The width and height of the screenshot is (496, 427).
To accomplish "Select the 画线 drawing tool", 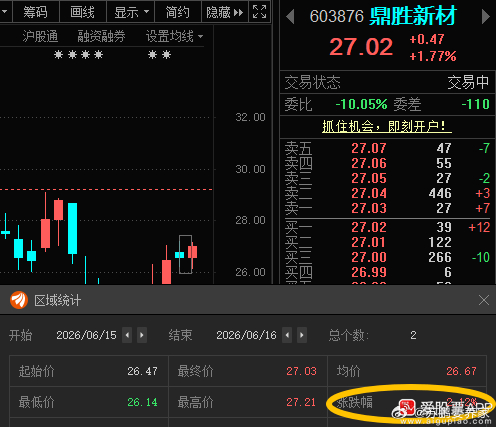I will (x=83, y=12).
